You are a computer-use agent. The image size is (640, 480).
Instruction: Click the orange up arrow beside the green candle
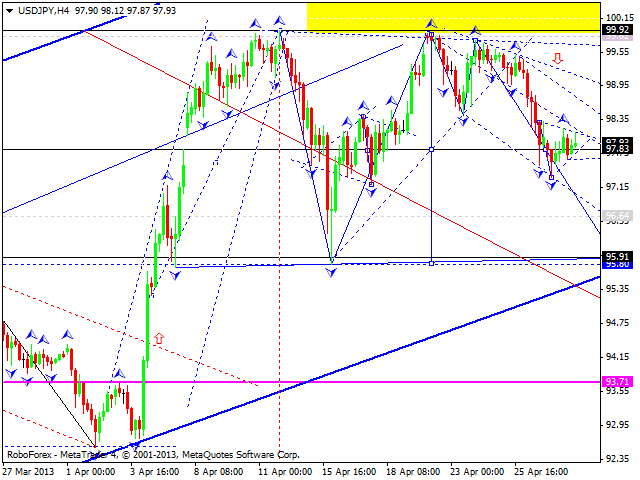[x=157, y=340]
